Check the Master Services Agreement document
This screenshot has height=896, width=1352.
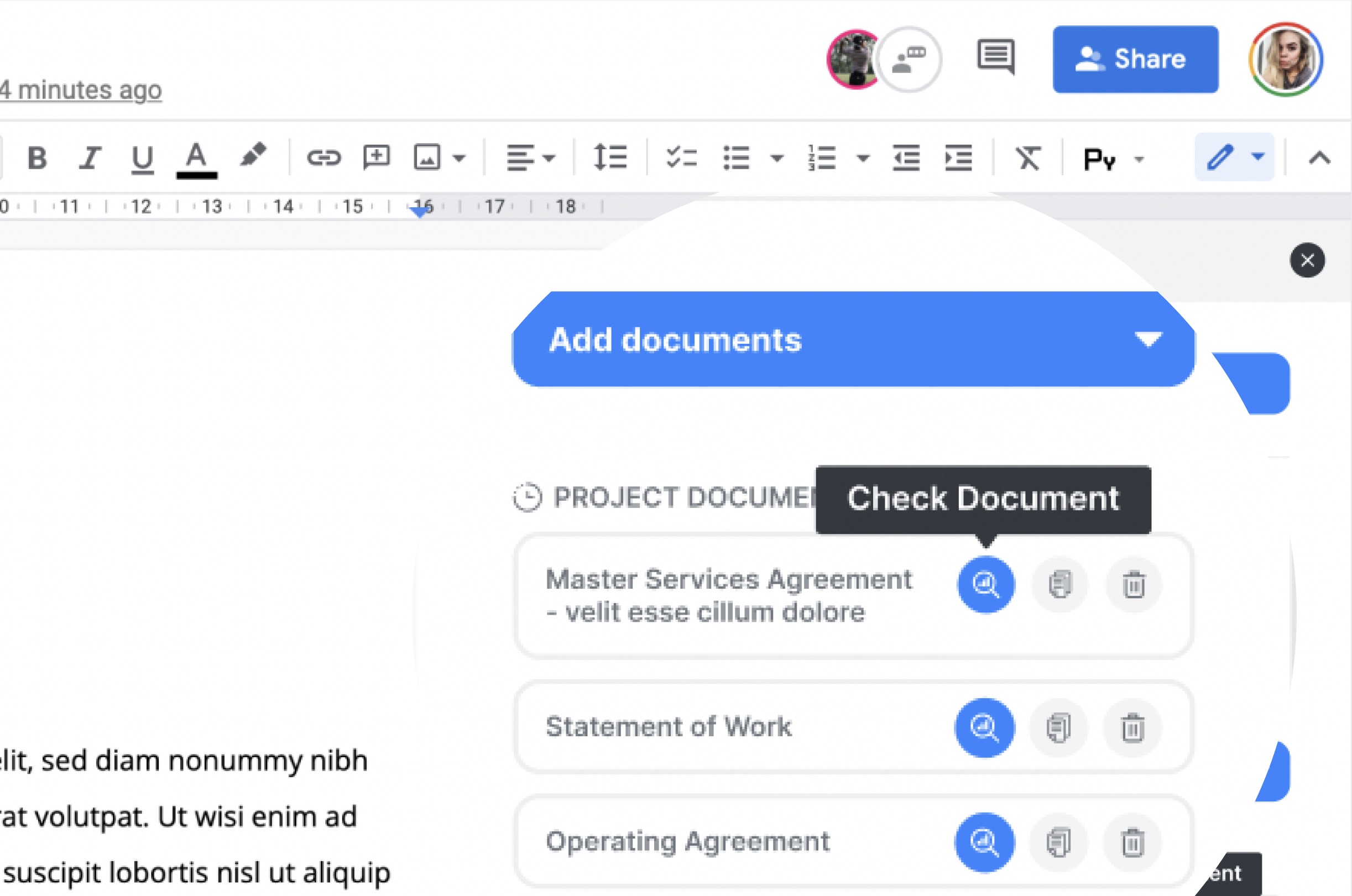986,584
